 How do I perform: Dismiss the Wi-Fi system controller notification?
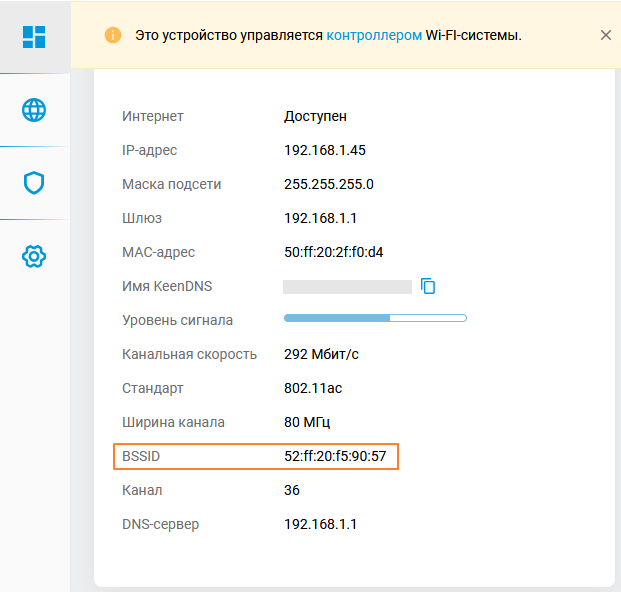pos(605,35)
